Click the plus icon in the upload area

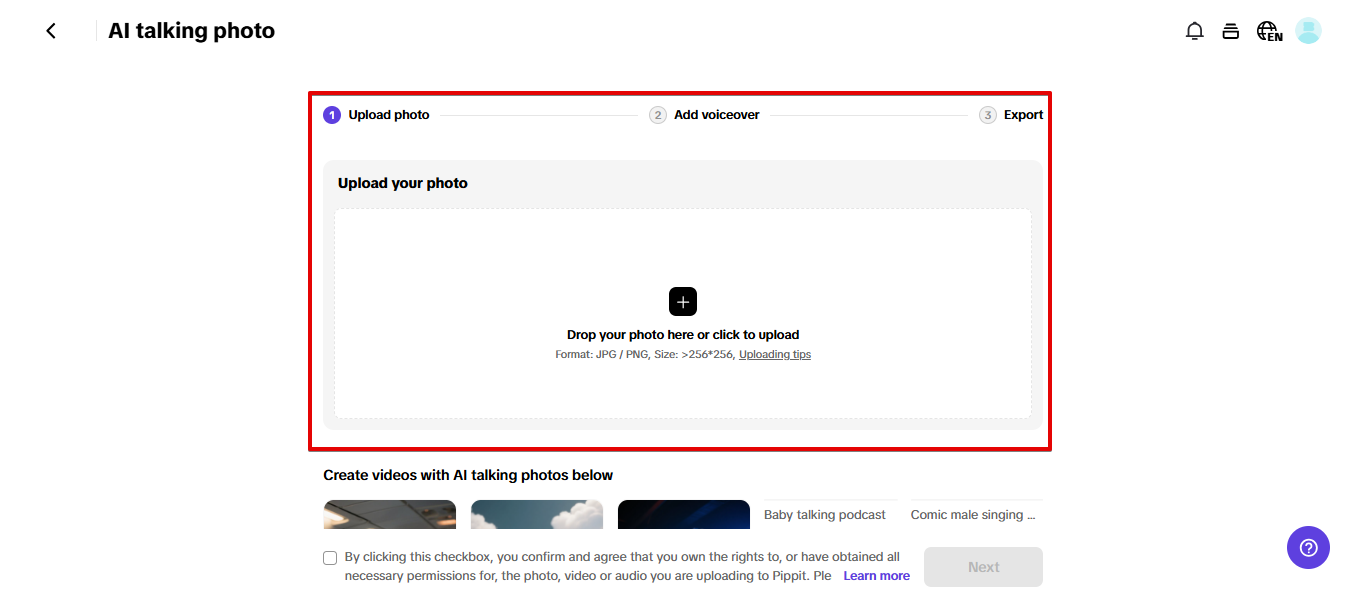point(683,301)
